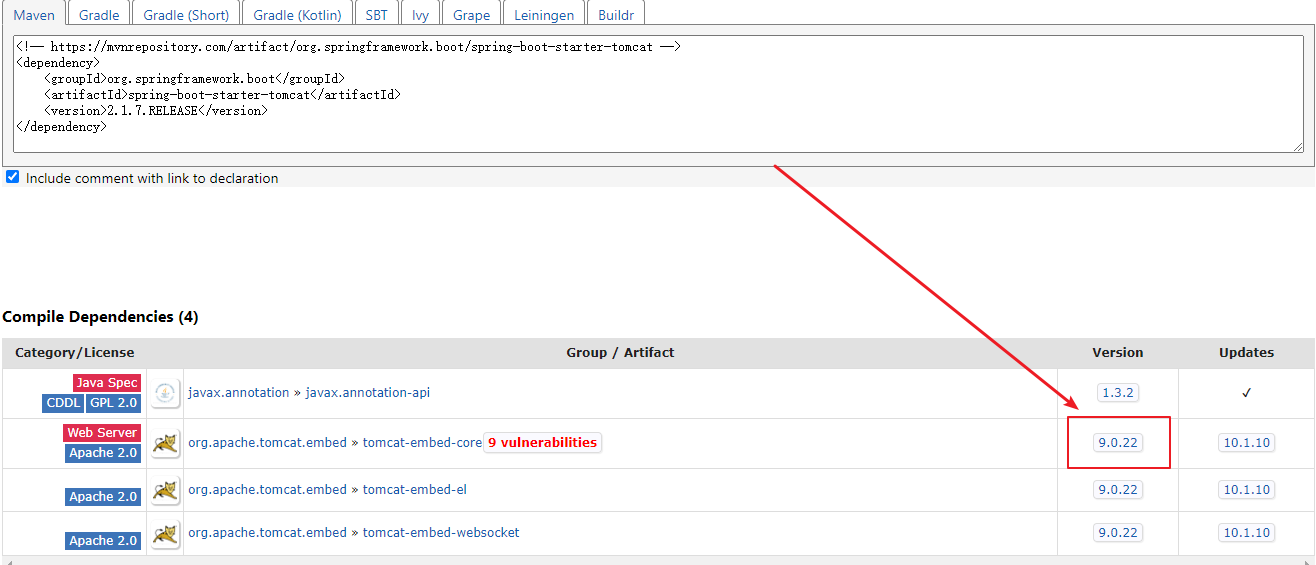
Task: Switch to the Grape tab
Action: 471,14
